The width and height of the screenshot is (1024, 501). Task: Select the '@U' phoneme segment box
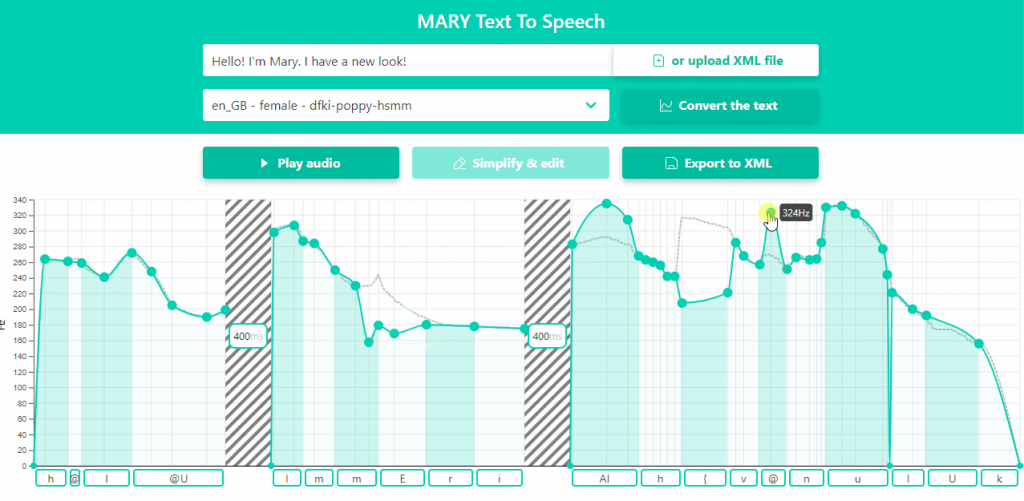coord(177,479)
